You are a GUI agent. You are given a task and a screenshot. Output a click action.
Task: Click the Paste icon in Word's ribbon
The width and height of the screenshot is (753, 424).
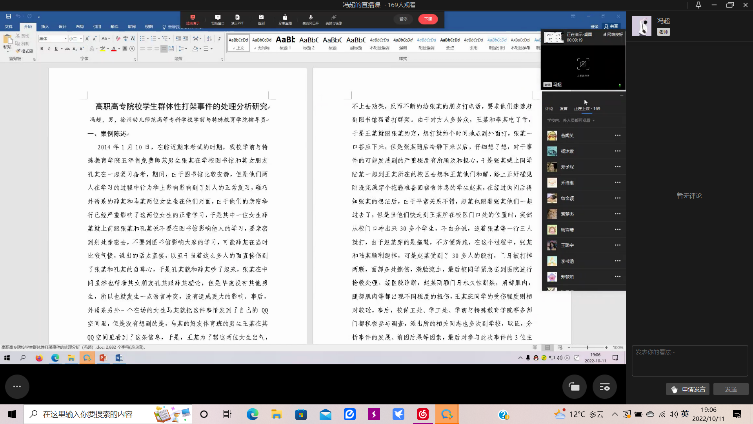click(x=8, y=41)
